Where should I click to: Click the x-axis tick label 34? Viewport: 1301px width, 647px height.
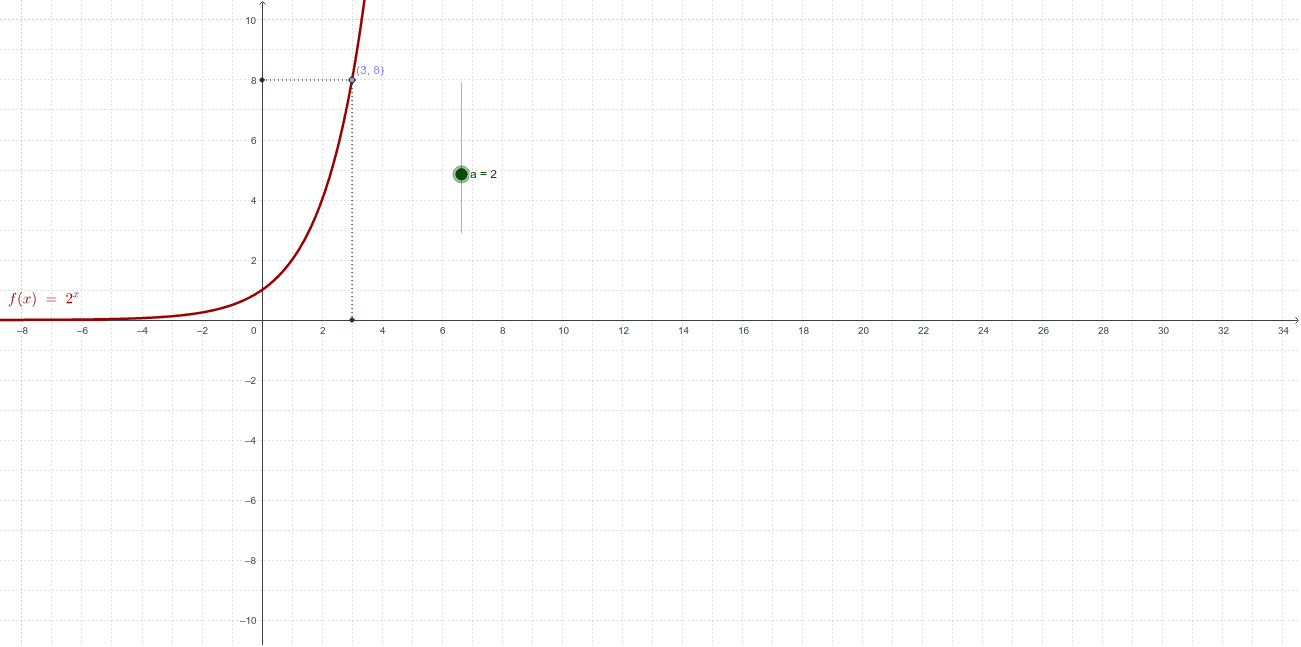tap(1283, 330)
